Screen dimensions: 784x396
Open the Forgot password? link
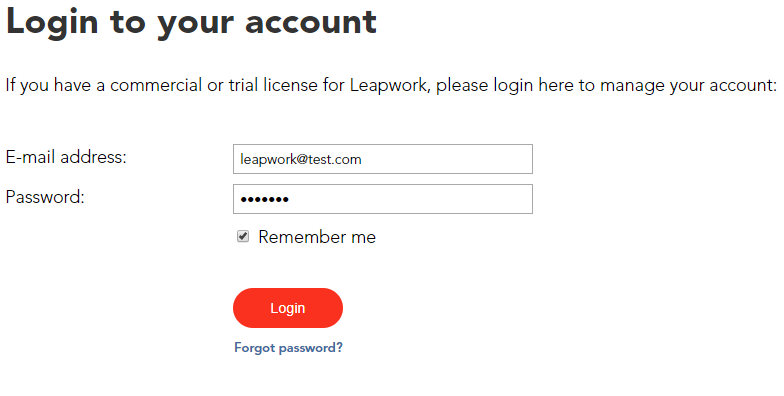[x=288, y=348]
